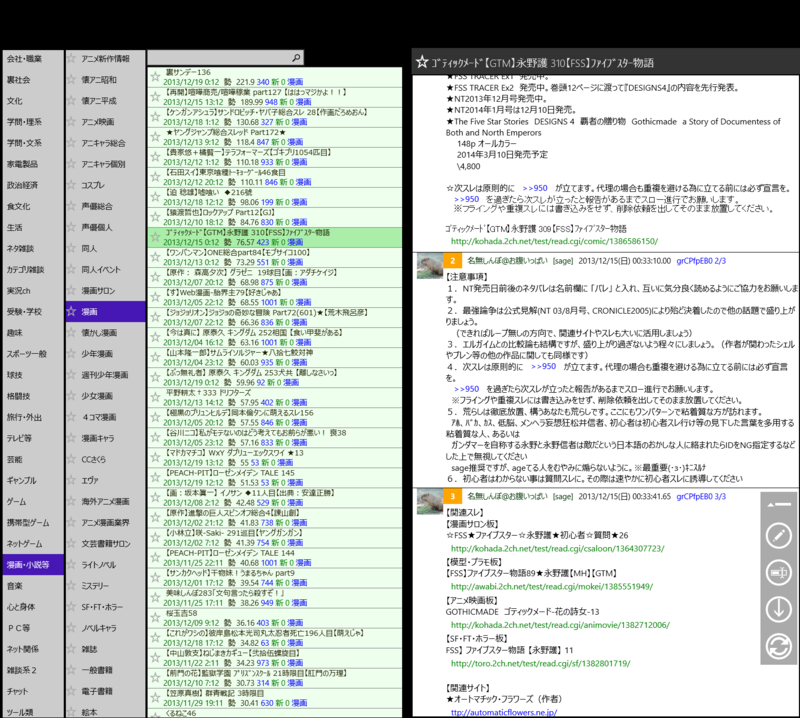Open the 進撃の巨人スピンオフ総合4 thread
800x718 pixels.
click(274, 517)
